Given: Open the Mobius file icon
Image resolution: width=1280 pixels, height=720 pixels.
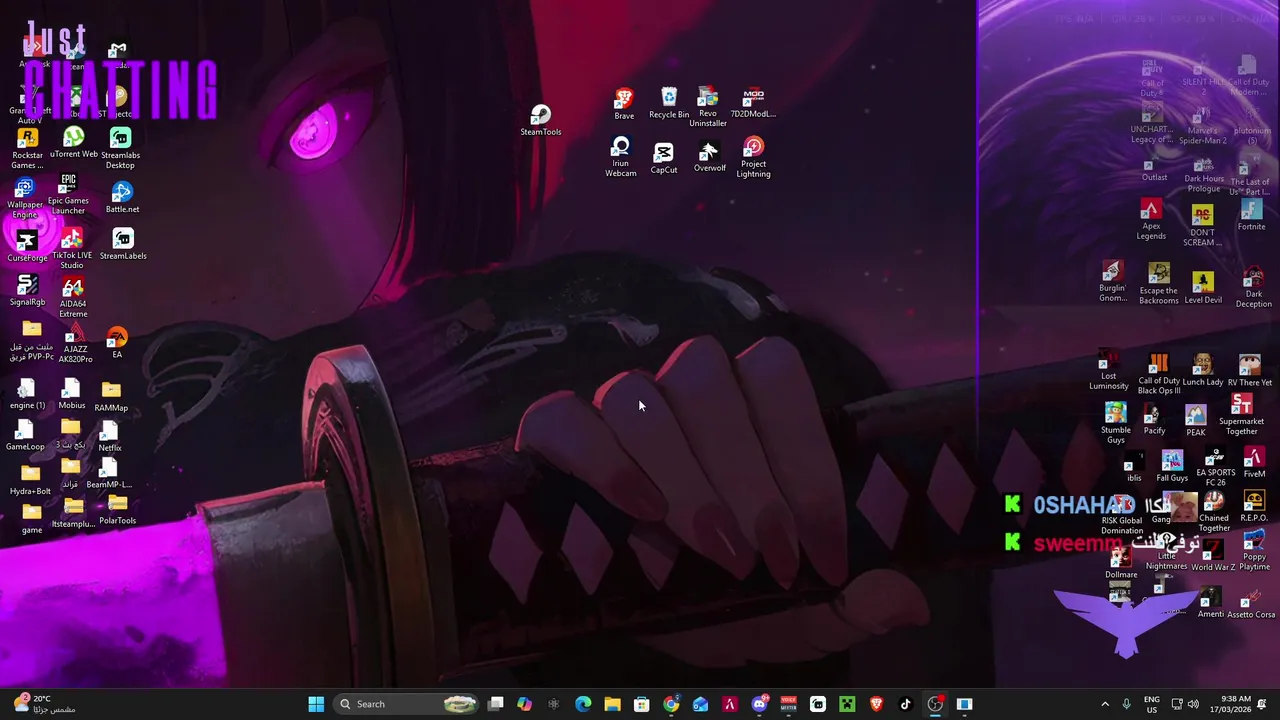Looking at the screenshot, I should 71,394.
